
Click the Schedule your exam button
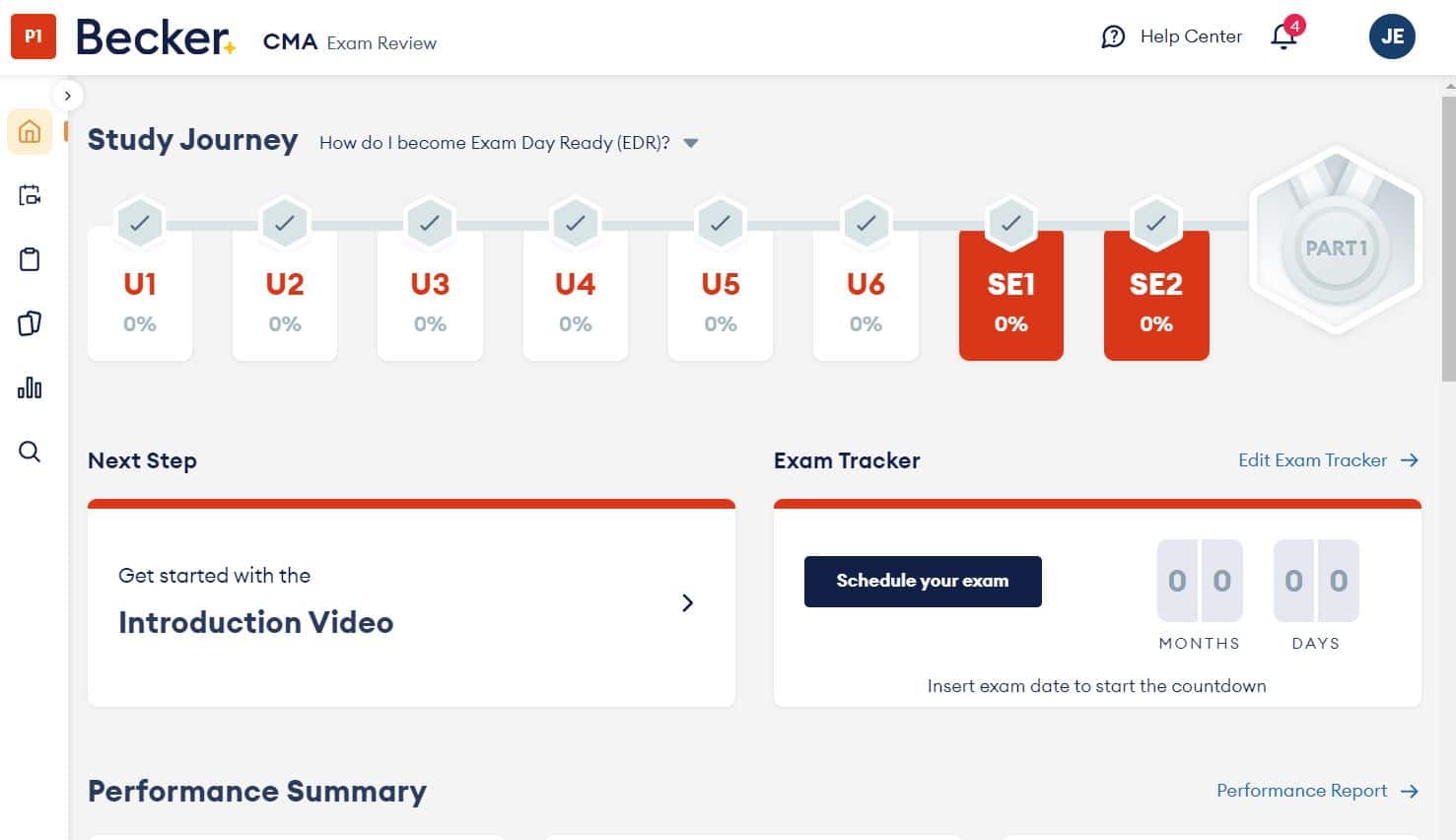[x=923, y=582]
